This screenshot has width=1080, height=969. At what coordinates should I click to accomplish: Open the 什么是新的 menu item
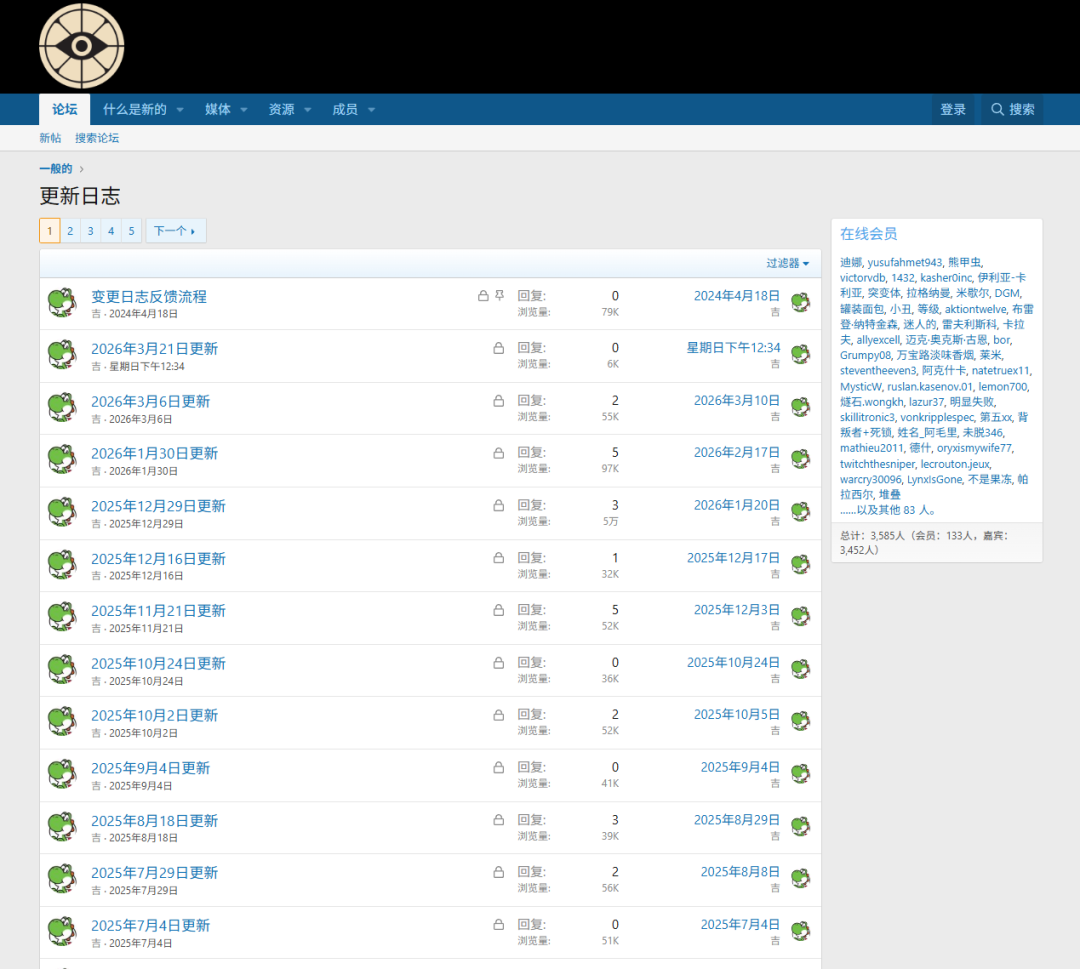tap(135, 110)
